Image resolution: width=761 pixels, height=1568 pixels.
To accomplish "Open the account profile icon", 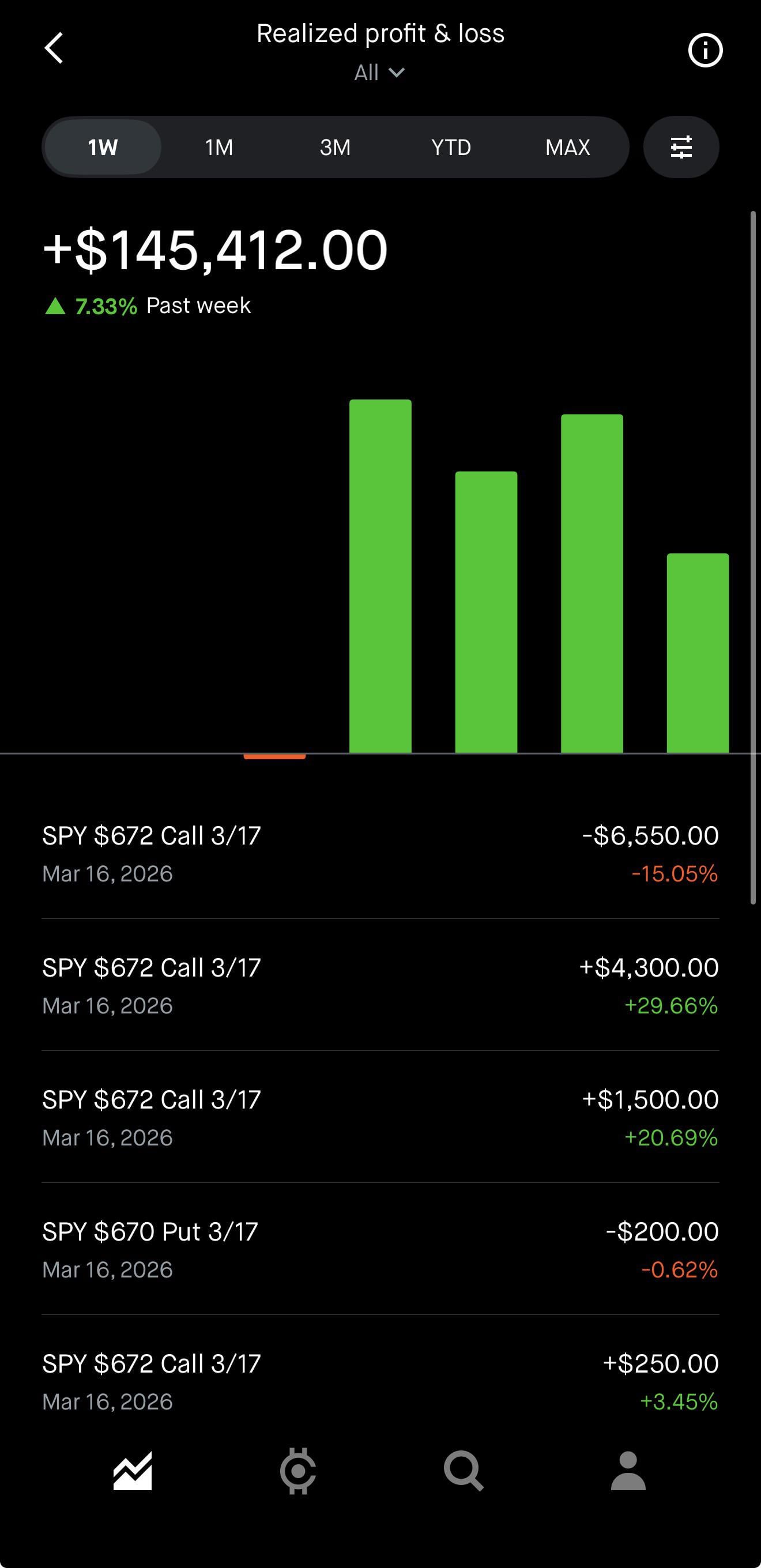I will pyautogui.click(x=628, y=1471).
